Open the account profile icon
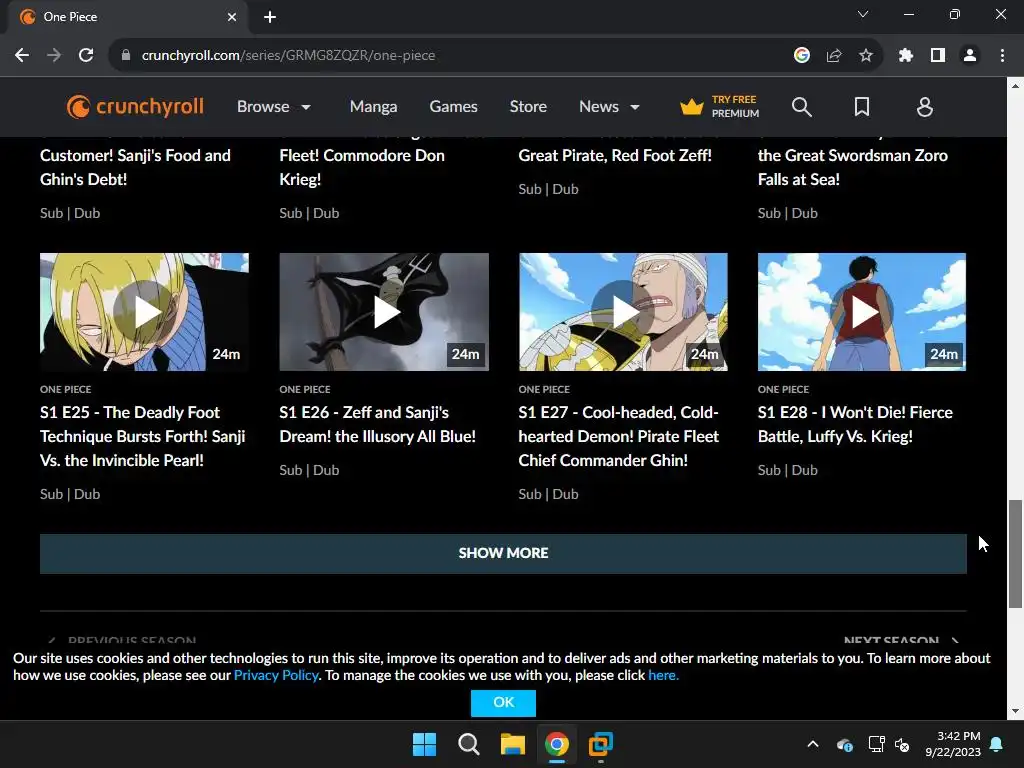Image resolution: width=1024 pixels, height=768 pixels. click(925, 106)
